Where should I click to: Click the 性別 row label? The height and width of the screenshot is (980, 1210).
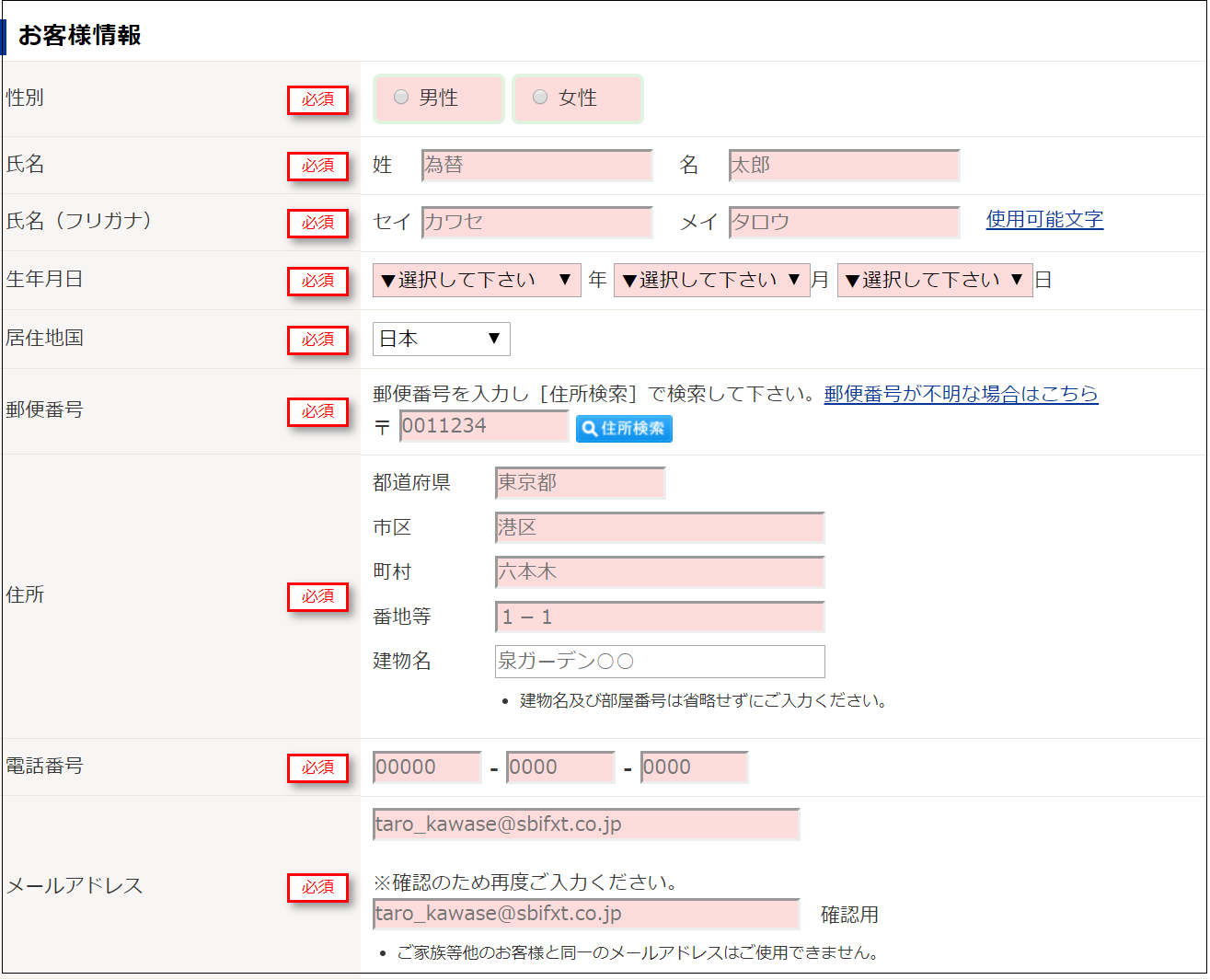25,98
